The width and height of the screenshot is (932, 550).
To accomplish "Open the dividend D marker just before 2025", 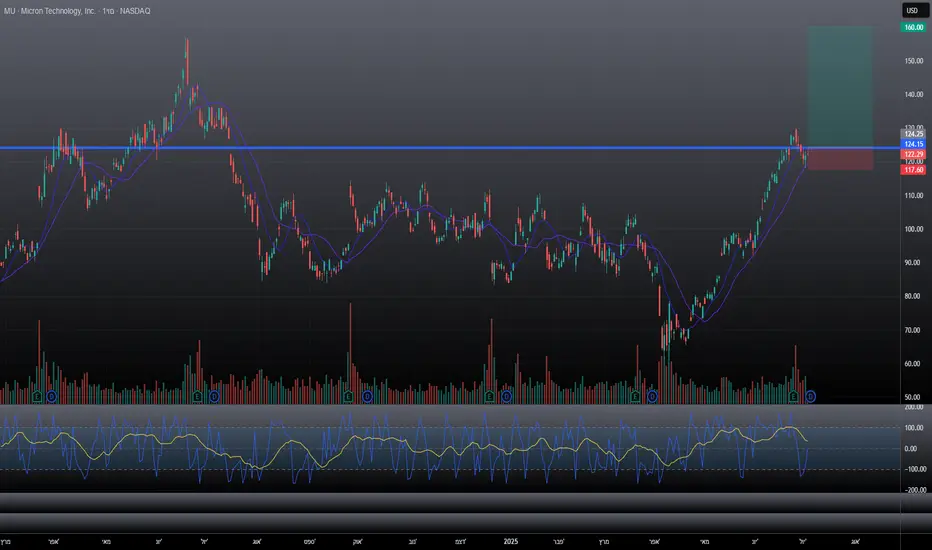I will (x=506, y=396).
